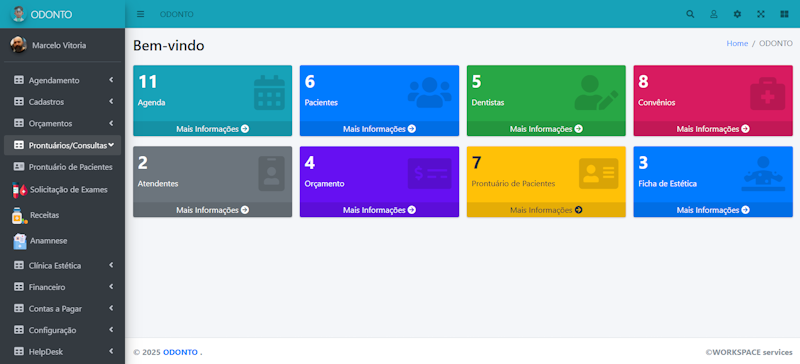Click arrow icon in Agenda Mais Informações
The height and width of the screenshot is (364, 800).
point(245,129)
